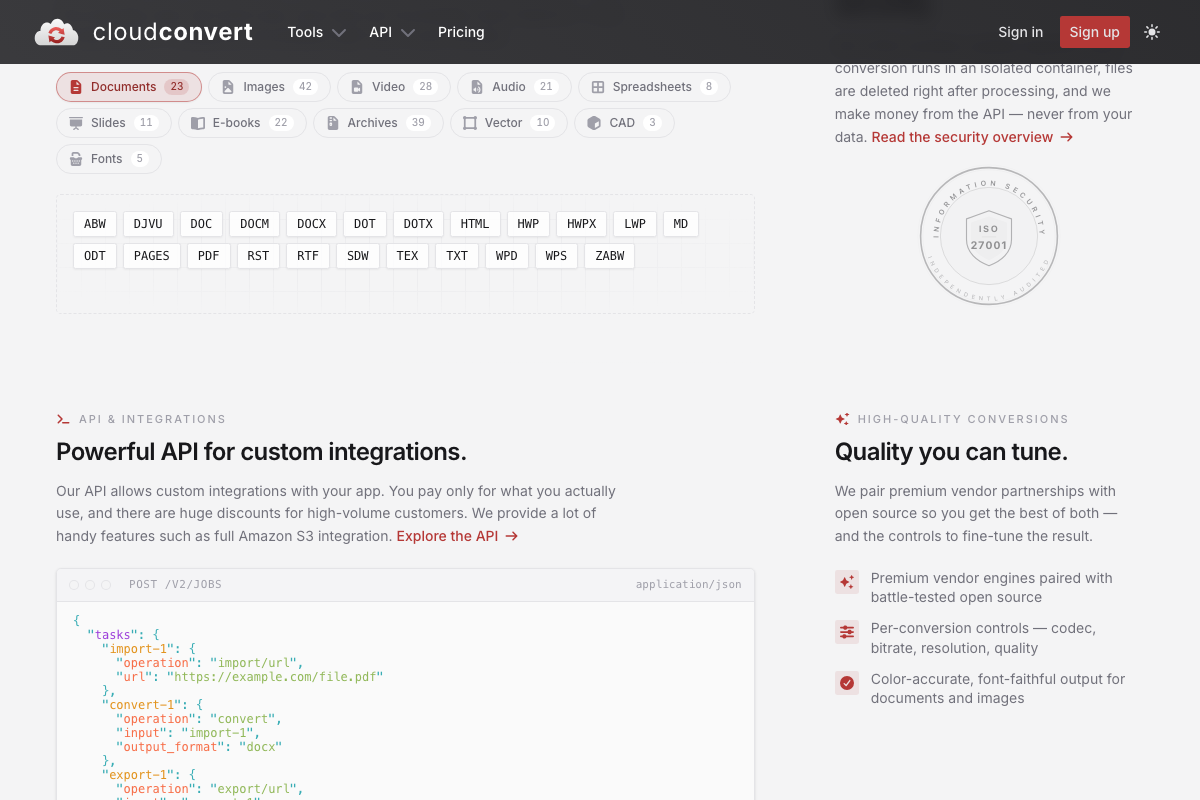Viewport: 1200px width, 800px height.
Task: Choose the WPD format chip
Action: [507, 256]
